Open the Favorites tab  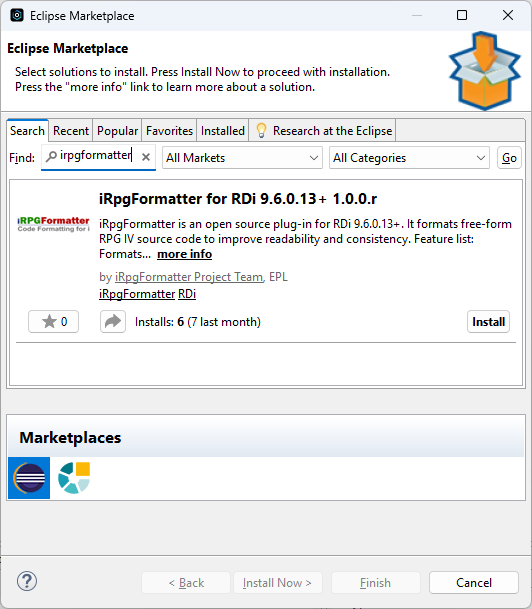169,130
